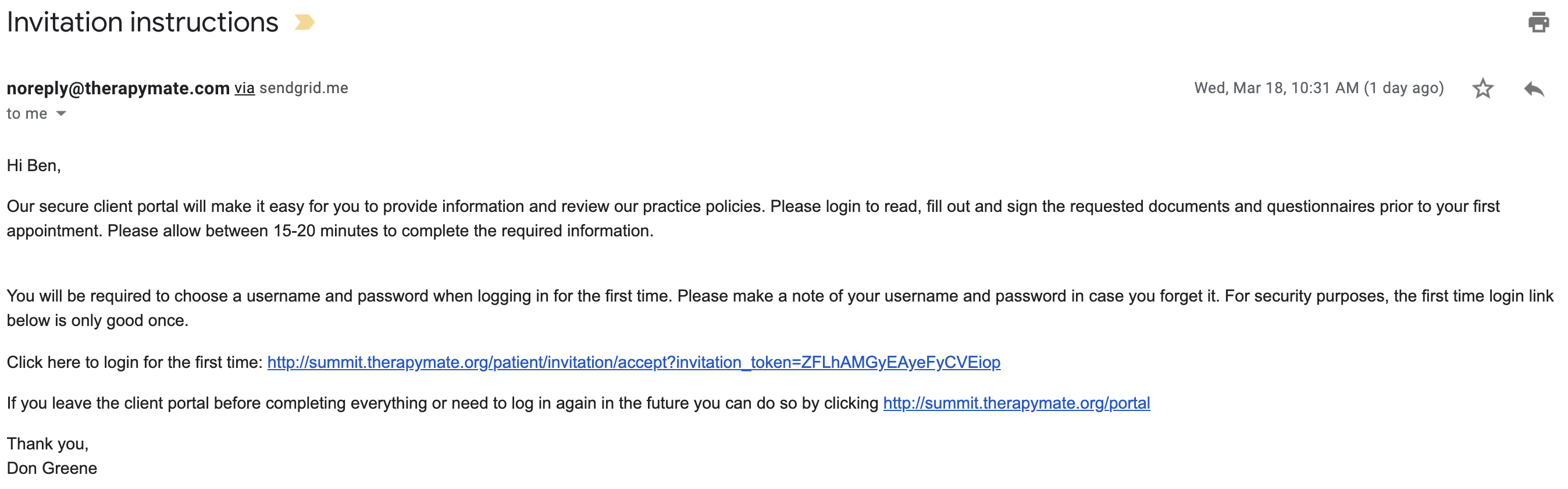This screenshot has width=1568, height=489.
Task: Open the summit.therapymate.org/portal link
Action: (1017, 403)
